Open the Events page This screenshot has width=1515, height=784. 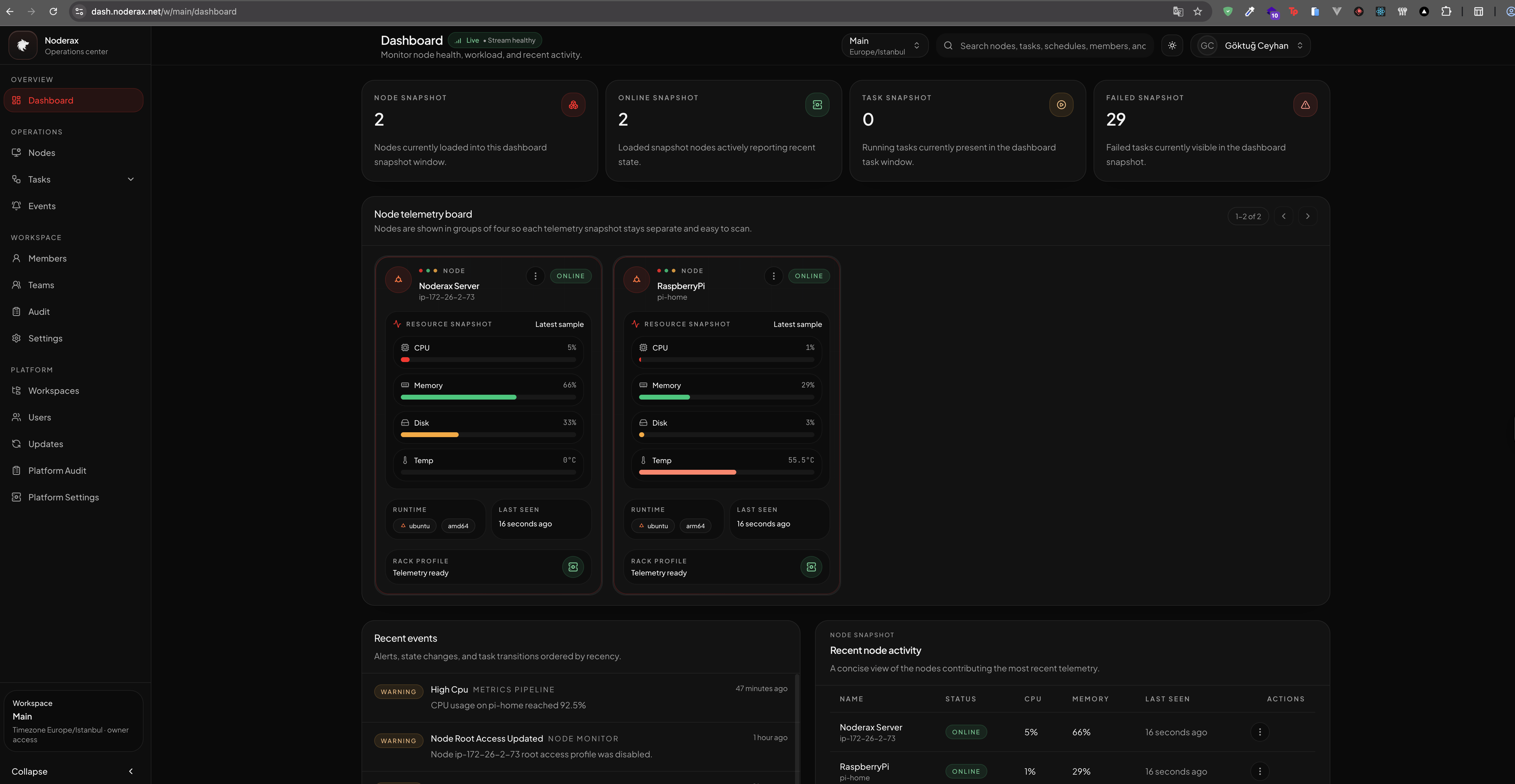pyautogui.click(x=73, y=206)
